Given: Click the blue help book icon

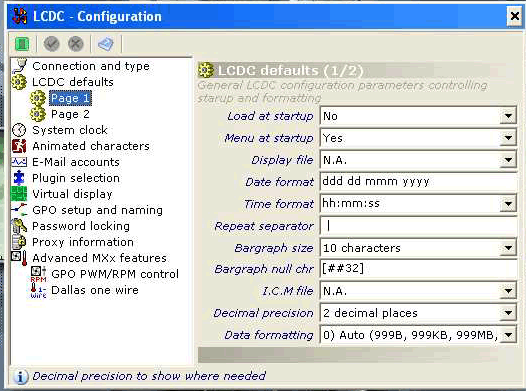Looking at the screenshot, I should point(106,44).
